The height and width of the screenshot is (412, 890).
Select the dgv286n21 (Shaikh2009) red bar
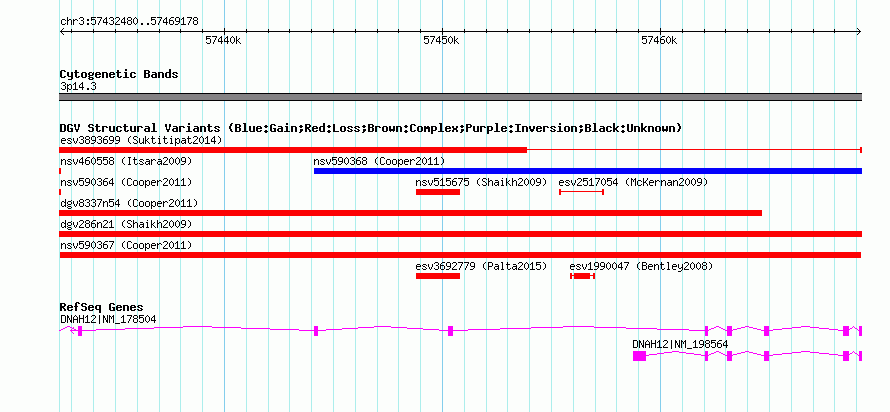(460, 234)
